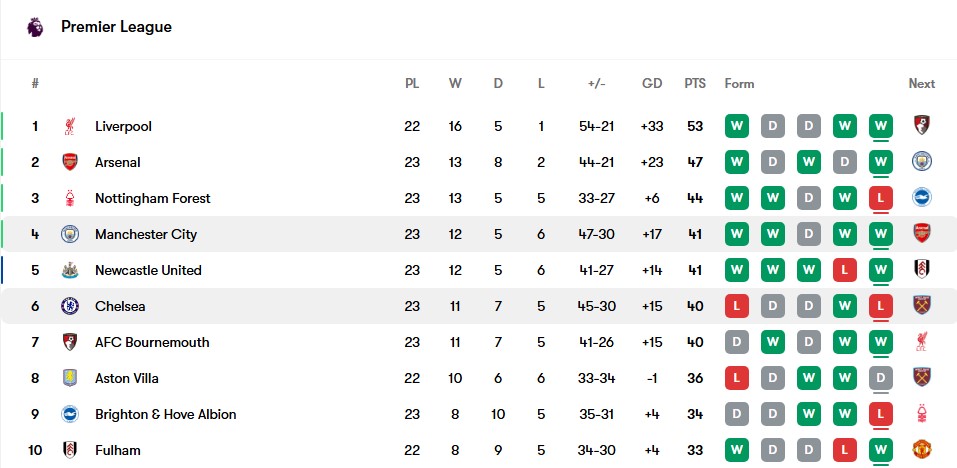Open Chelsea's first red L form badge
This screenshot has height=468, width=957.
click(x=737, y=306)
